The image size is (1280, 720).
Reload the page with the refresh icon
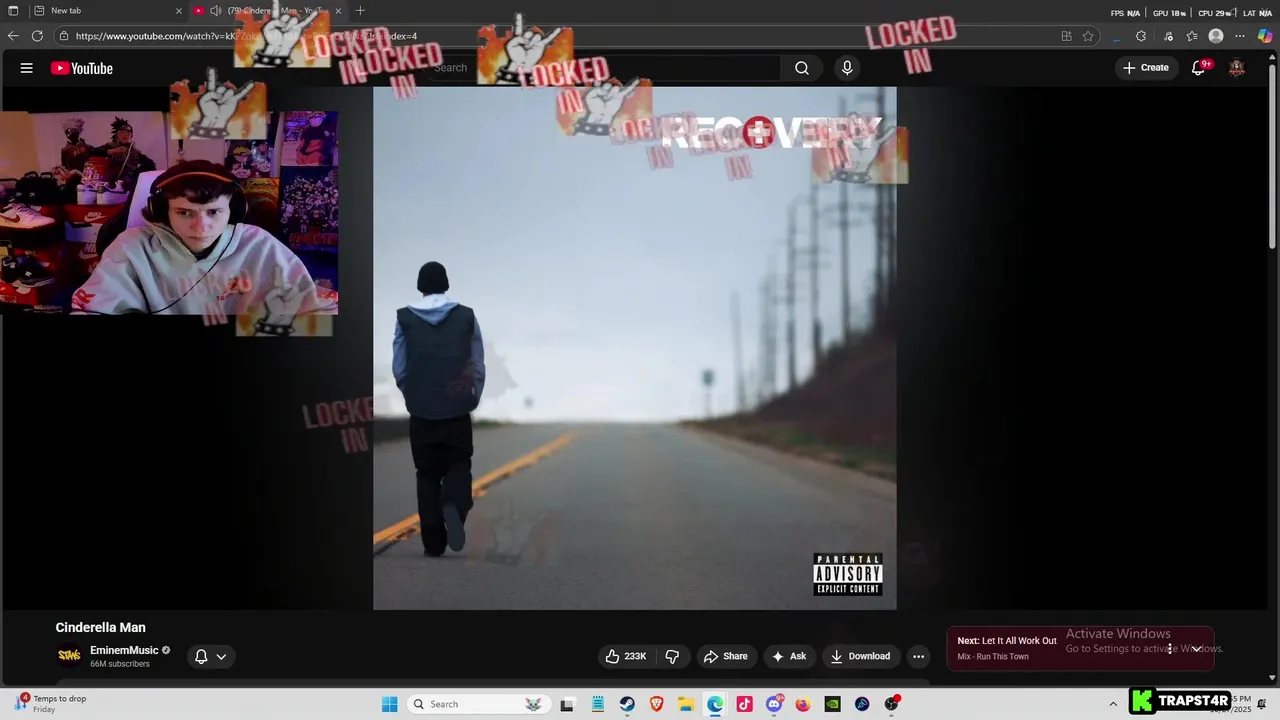(37, 36)
